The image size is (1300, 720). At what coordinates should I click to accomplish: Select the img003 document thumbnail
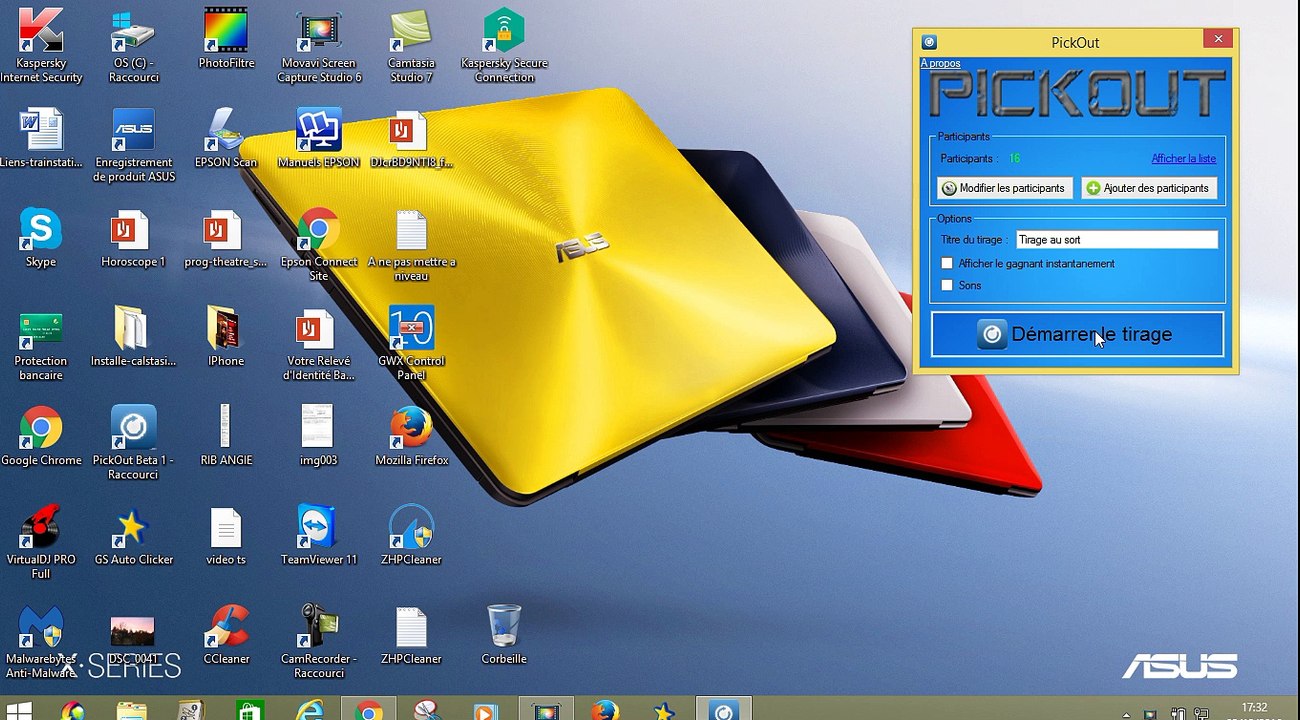[319, 436]
